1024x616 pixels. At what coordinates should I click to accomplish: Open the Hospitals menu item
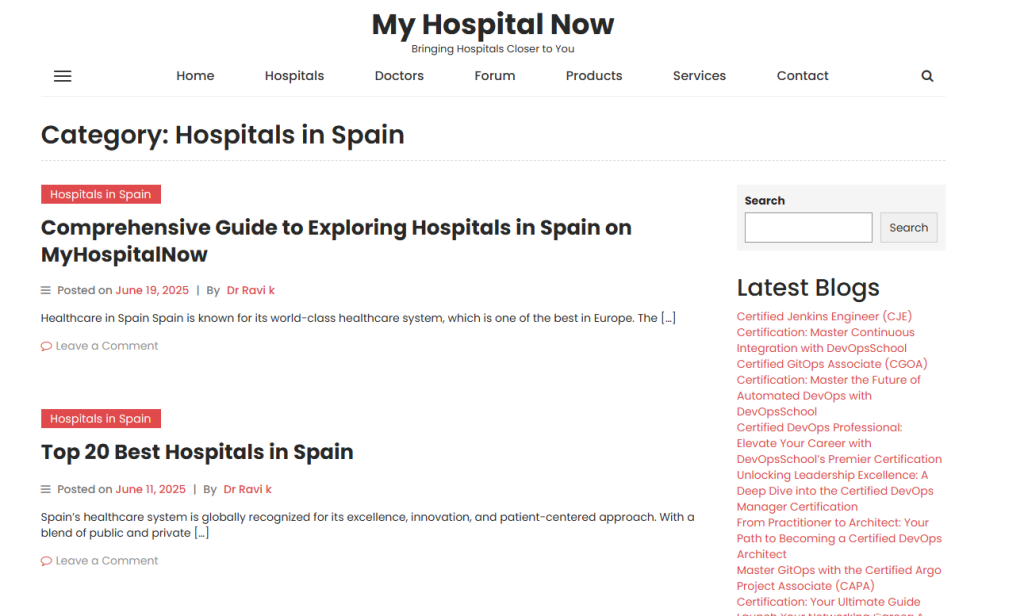[295, 76]
